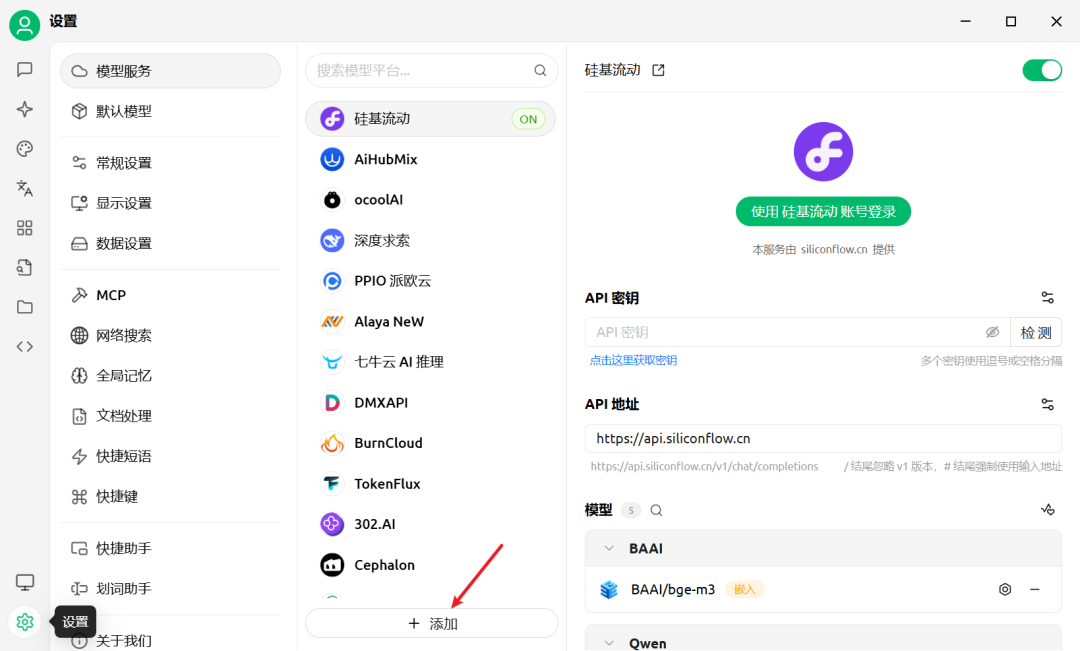Image resolution: width=1080 pixels, height=651 pixels.
Task: Select Alaya NeW provider
Action: 430,322
